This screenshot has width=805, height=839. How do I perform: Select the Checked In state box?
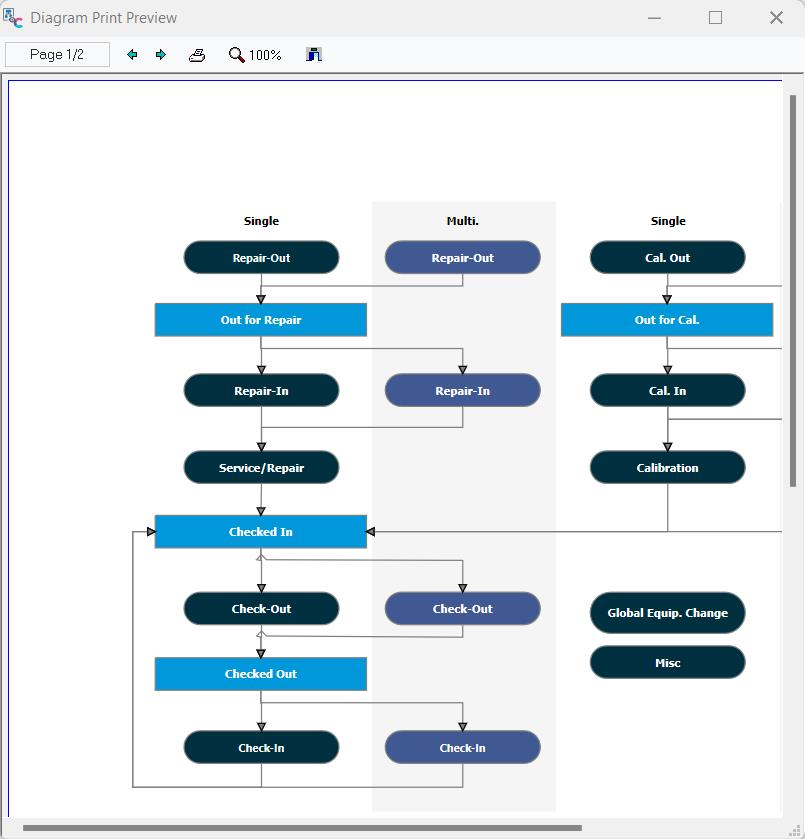coord(260,532)
